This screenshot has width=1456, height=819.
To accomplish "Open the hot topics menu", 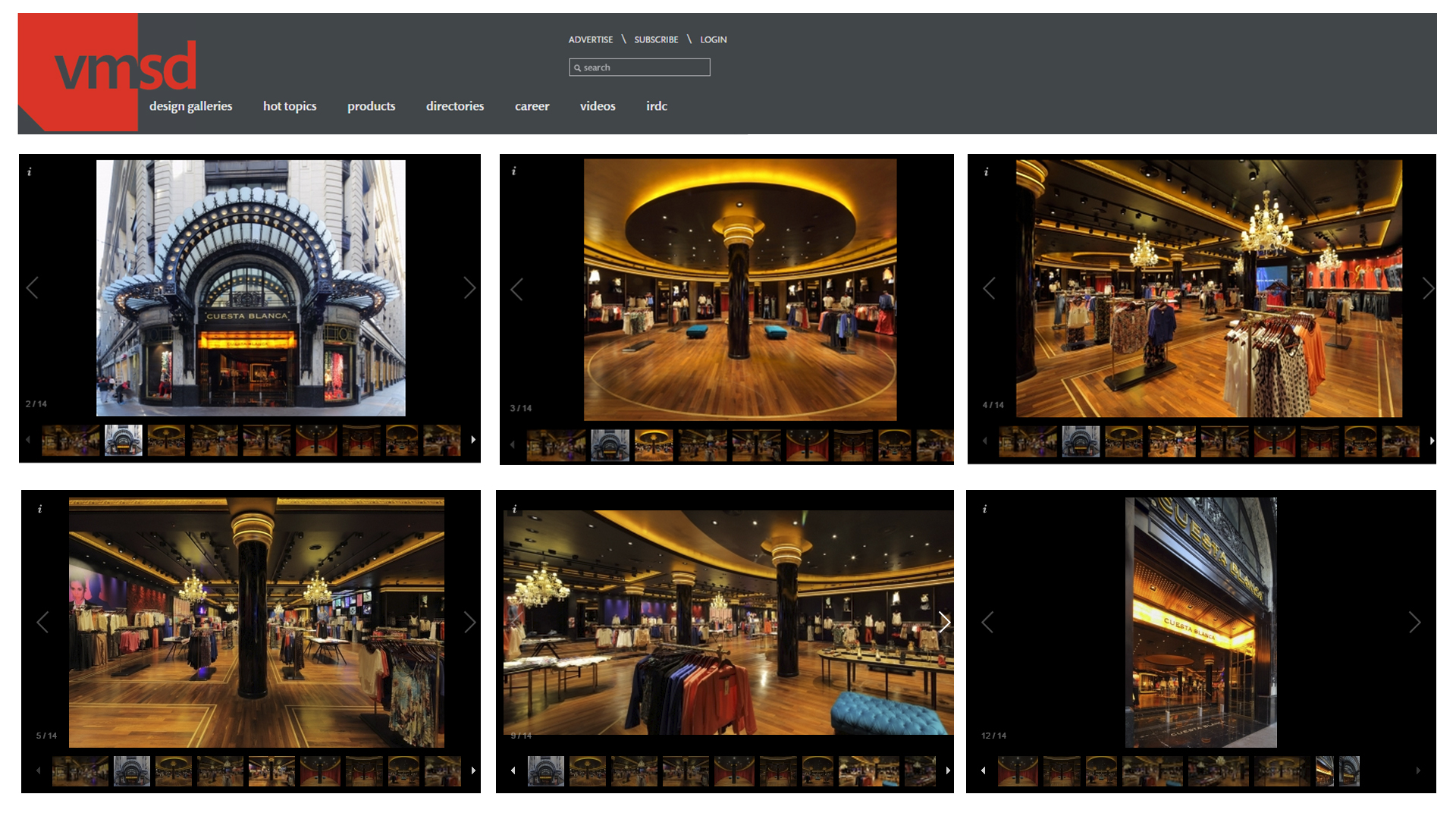I will 290,106.
